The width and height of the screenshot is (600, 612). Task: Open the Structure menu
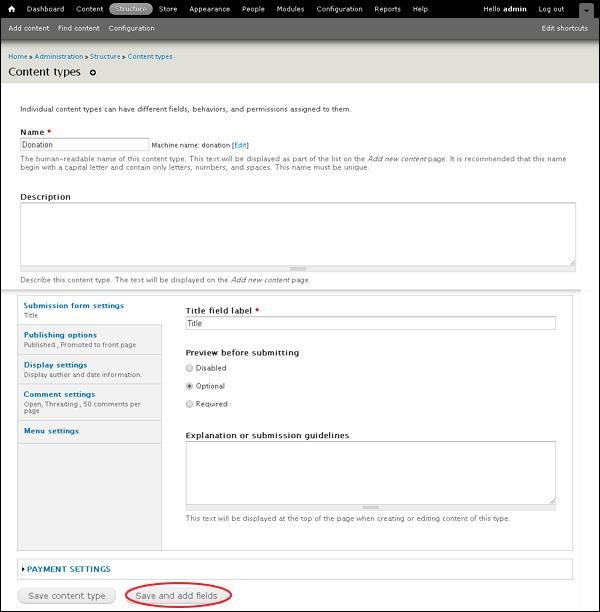(131, 9)
